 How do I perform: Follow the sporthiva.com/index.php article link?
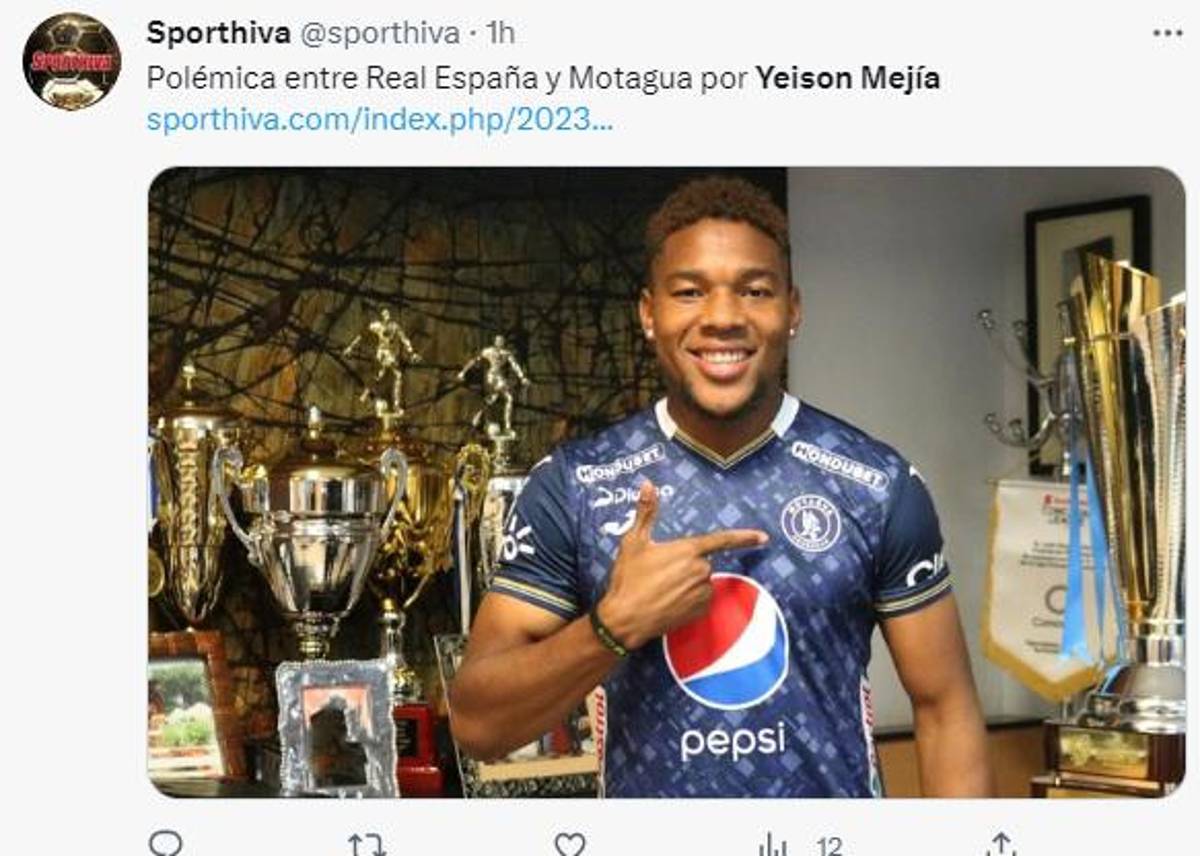(x=380, y=121)
